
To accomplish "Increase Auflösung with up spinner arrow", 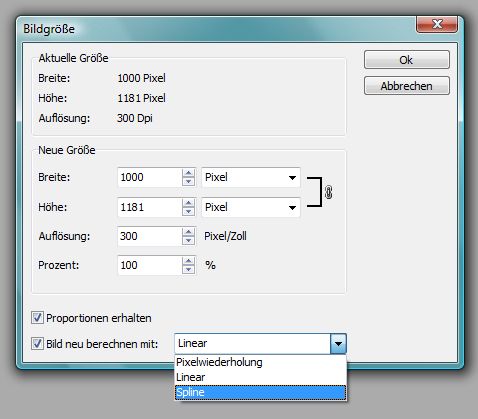I will pos(189,232).
